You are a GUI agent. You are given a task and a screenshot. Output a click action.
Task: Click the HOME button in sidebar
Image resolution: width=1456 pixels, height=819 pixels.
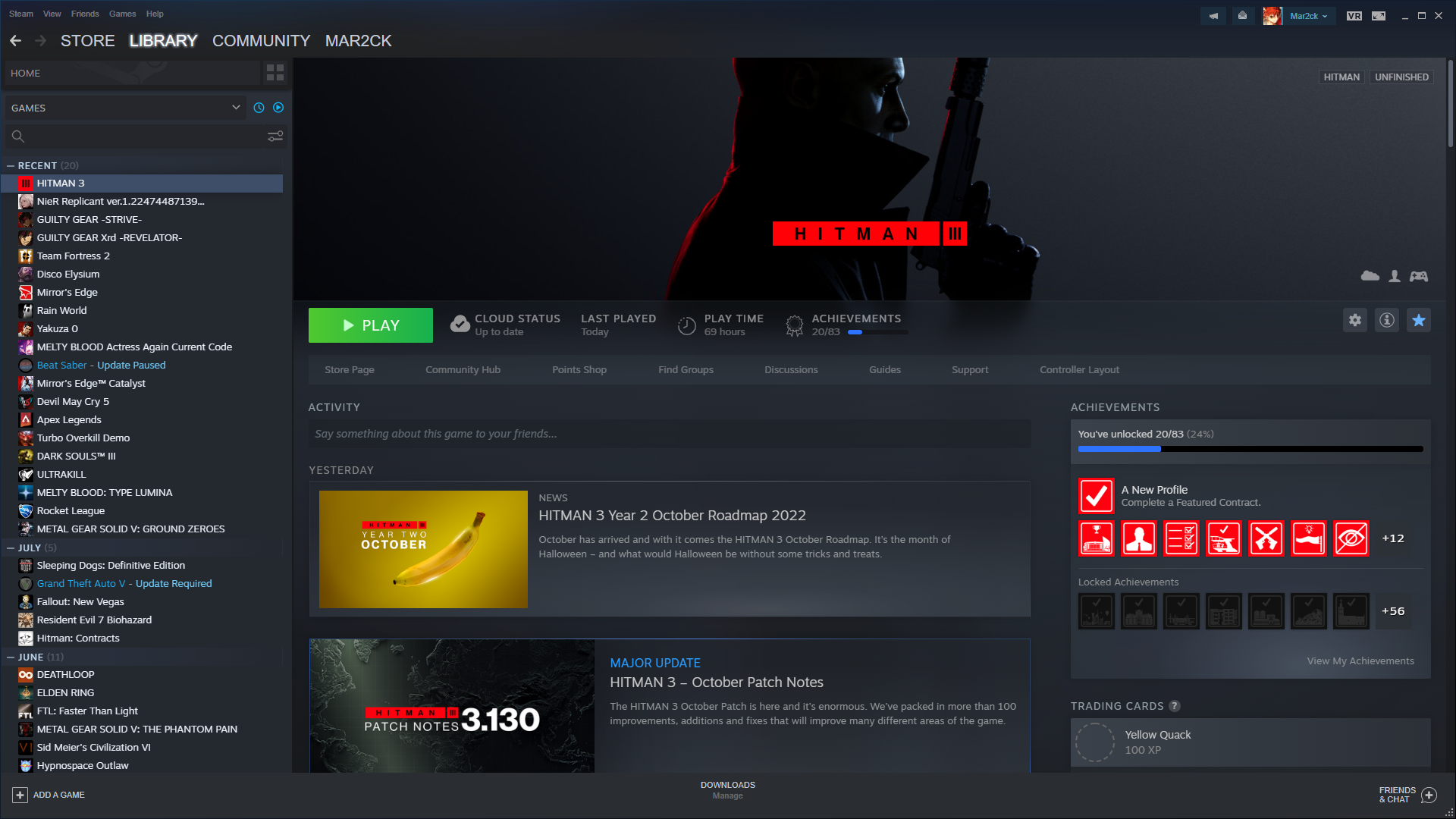(x=132, y=74)
